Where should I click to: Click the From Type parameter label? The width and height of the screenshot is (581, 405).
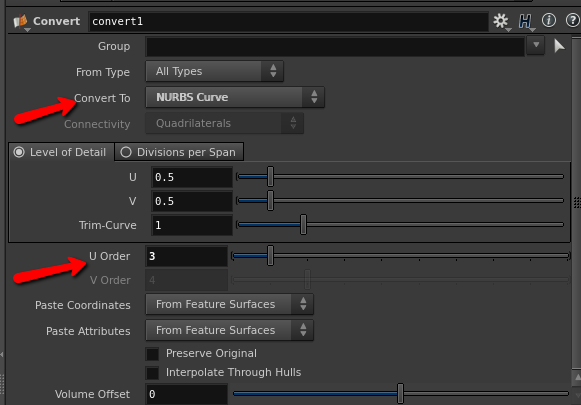tap(103, 72)
